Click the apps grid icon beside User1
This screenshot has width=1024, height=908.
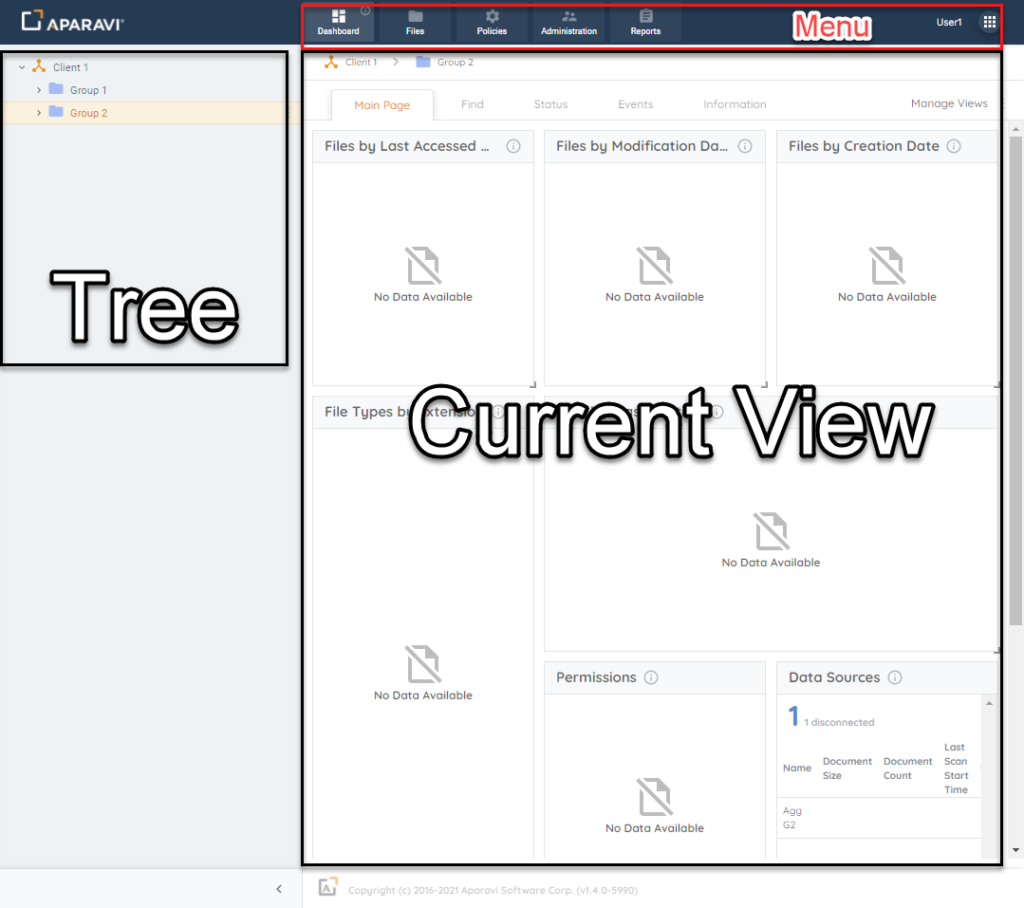pos(990,22)
